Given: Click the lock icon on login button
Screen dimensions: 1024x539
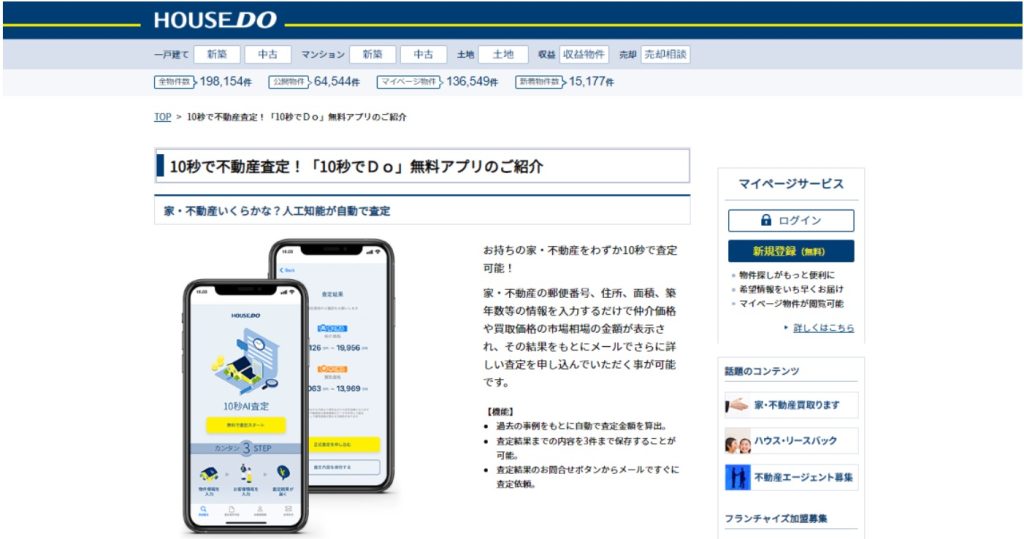Looking at the screenshot, I should 766,220.
